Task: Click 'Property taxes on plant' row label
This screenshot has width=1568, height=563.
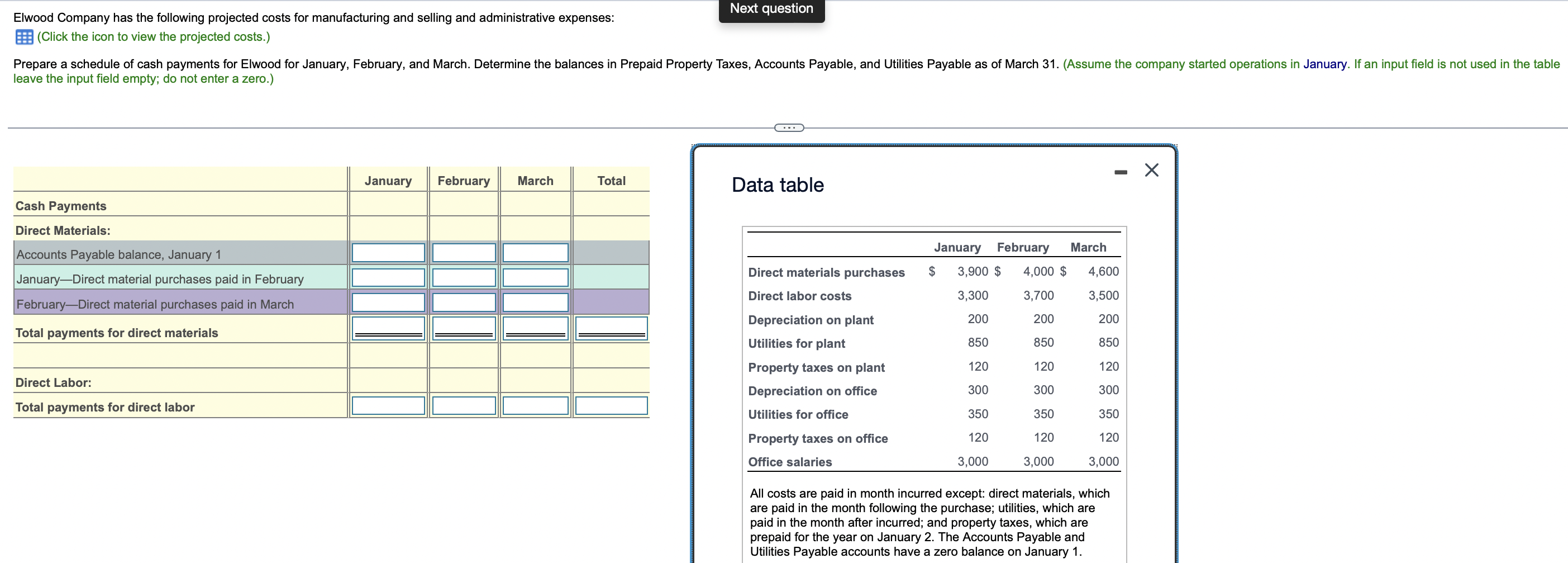Action: 816,367
